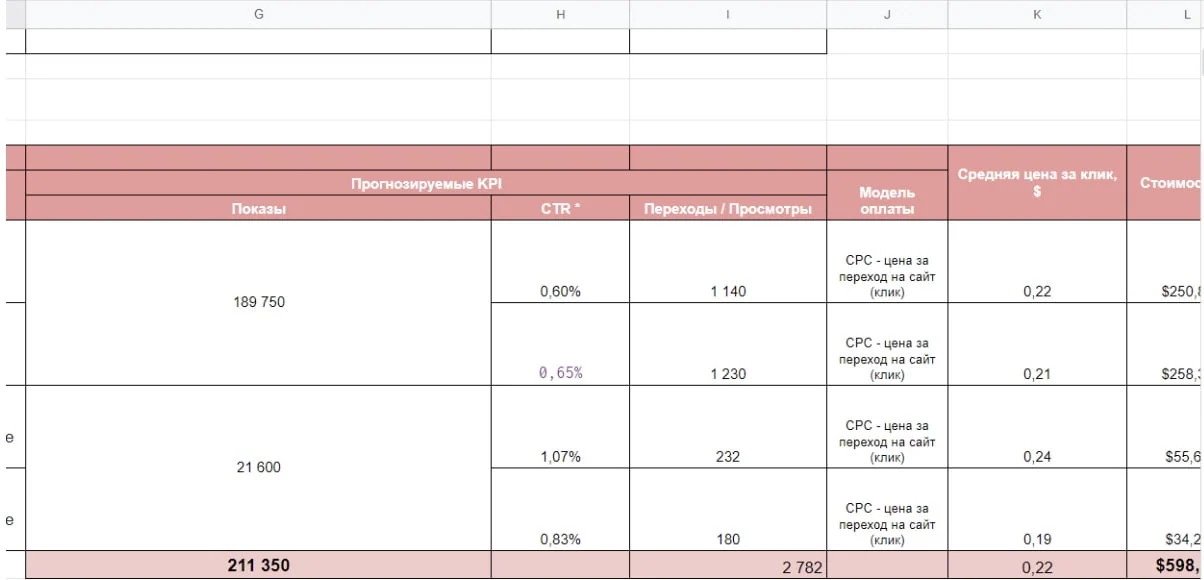Click the CTR cell with 0,60%
Screen dimensions: 1204x580
click(560, 262)
